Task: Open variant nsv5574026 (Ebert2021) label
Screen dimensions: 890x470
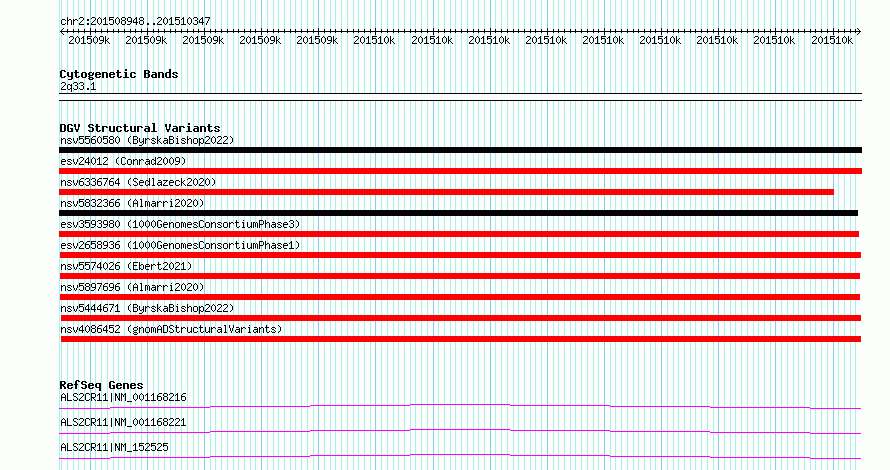Action: (x=126, y=266)
